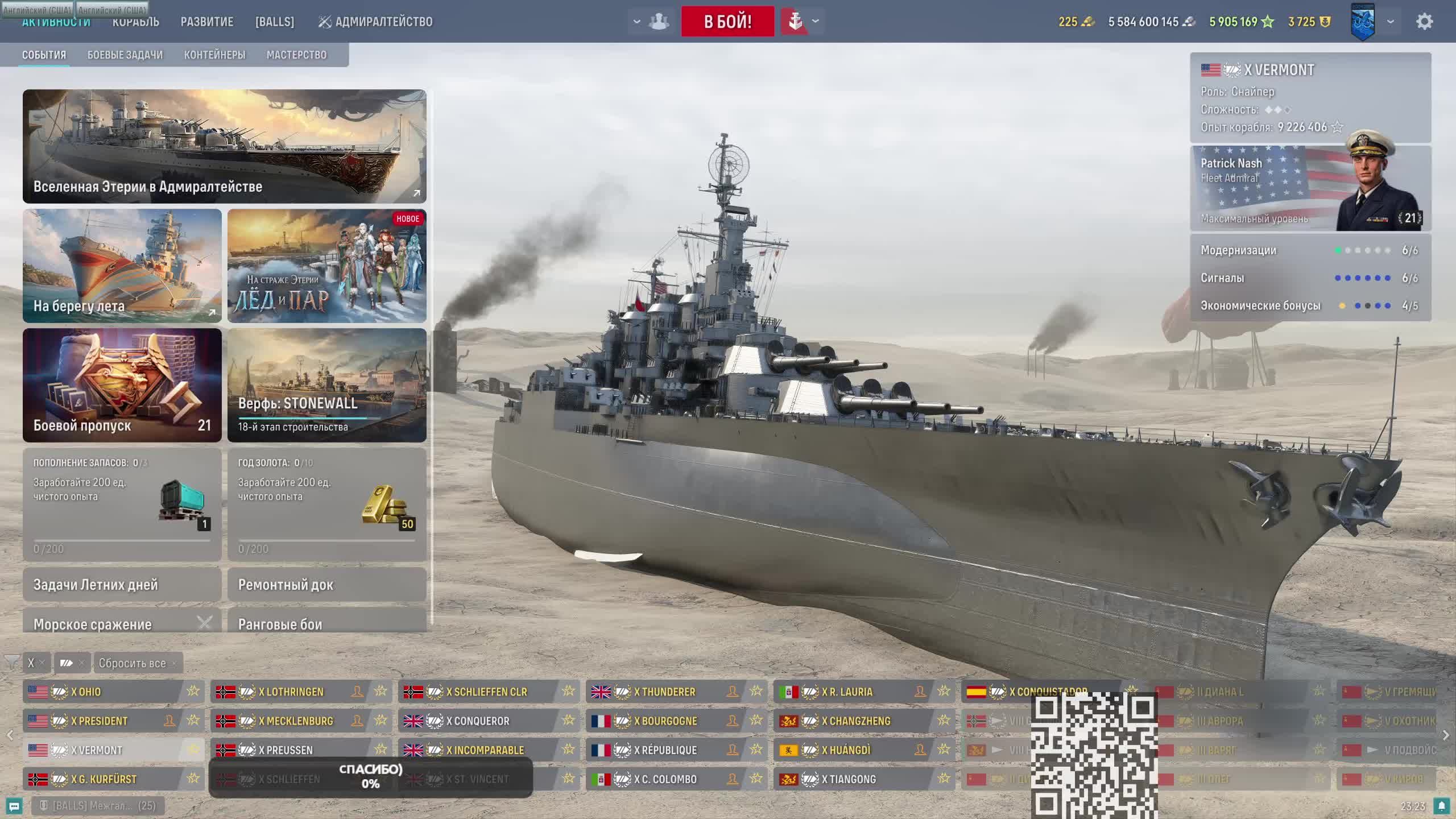
Task: Remove the tier X filter chip
Action: click(x=42, y=663)
